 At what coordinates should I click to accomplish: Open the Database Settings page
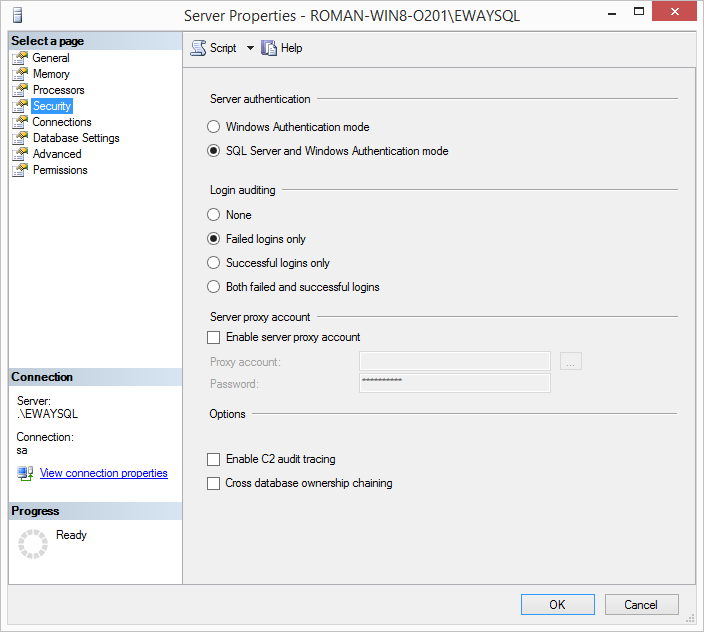[76, 138]
